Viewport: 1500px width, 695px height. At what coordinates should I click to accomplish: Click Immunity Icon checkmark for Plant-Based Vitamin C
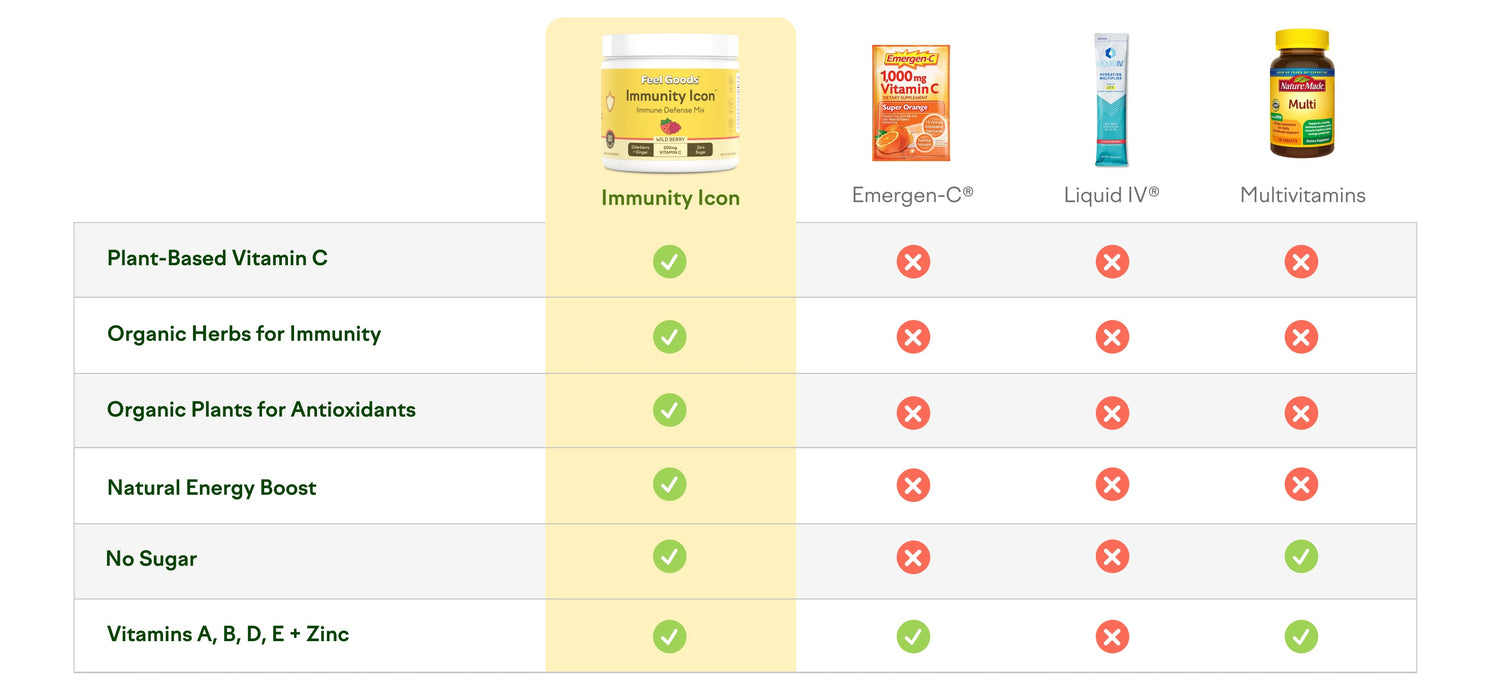670,262
